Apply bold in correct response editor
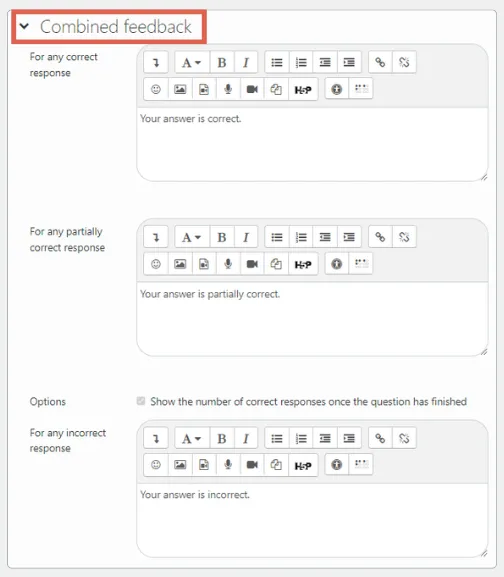Screen dimensions: 504x577 [x=222, y=63]
